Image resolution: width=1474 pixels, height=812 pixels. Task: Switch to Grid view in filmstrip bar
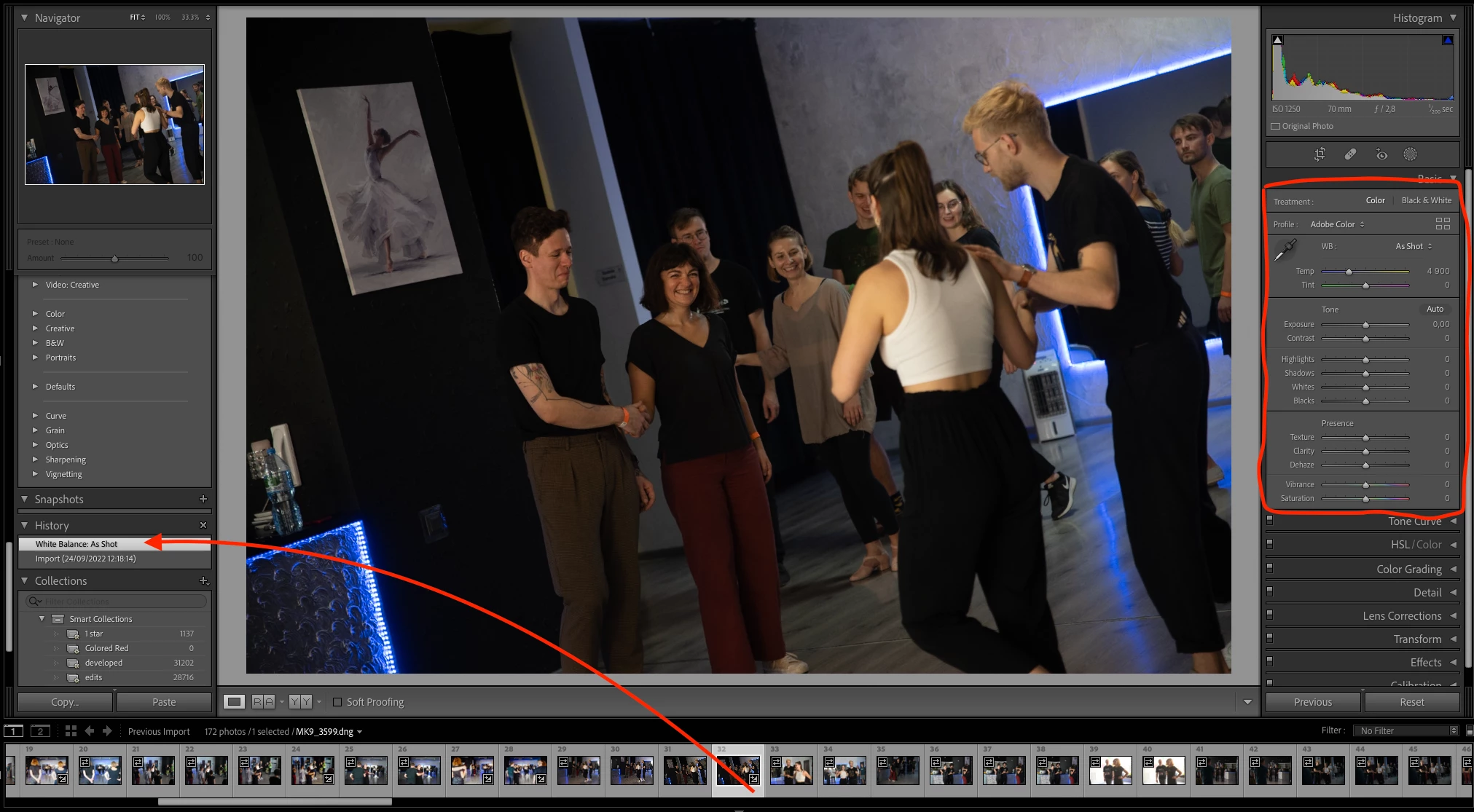(71, 731)
